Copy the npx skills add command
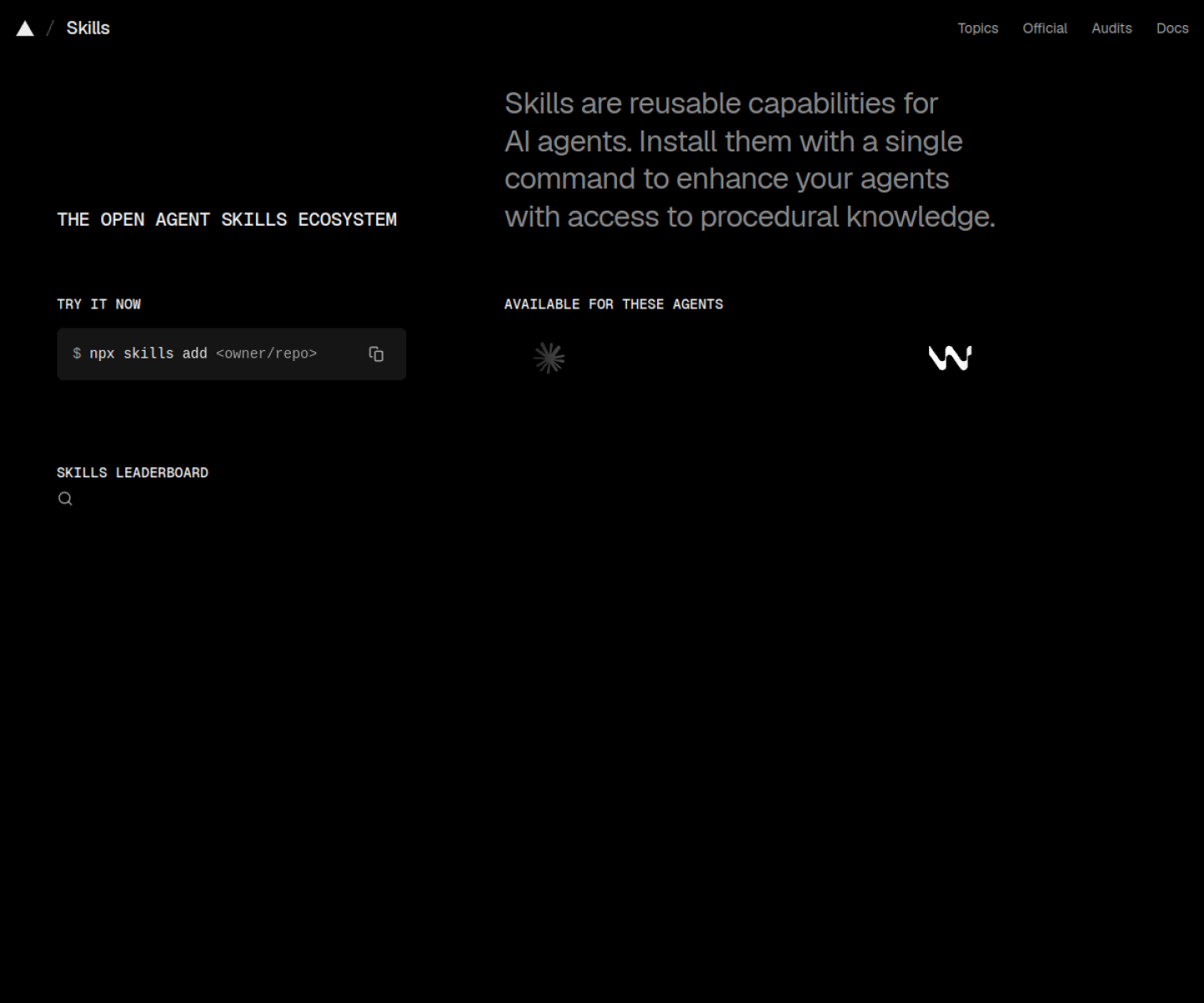 (x=376, y=354)
